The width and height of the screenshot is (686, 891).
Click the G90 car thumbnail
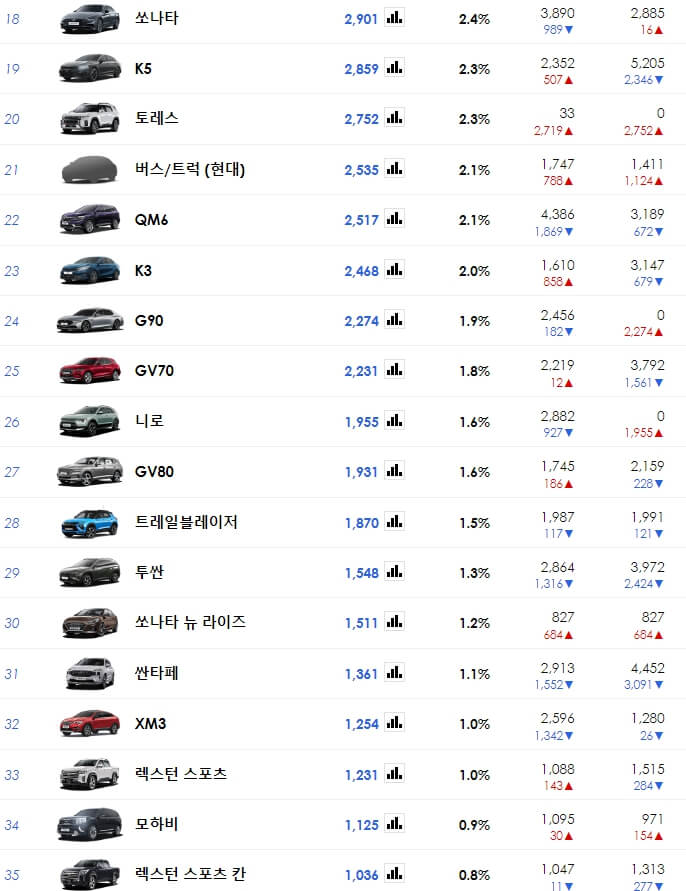90,320
